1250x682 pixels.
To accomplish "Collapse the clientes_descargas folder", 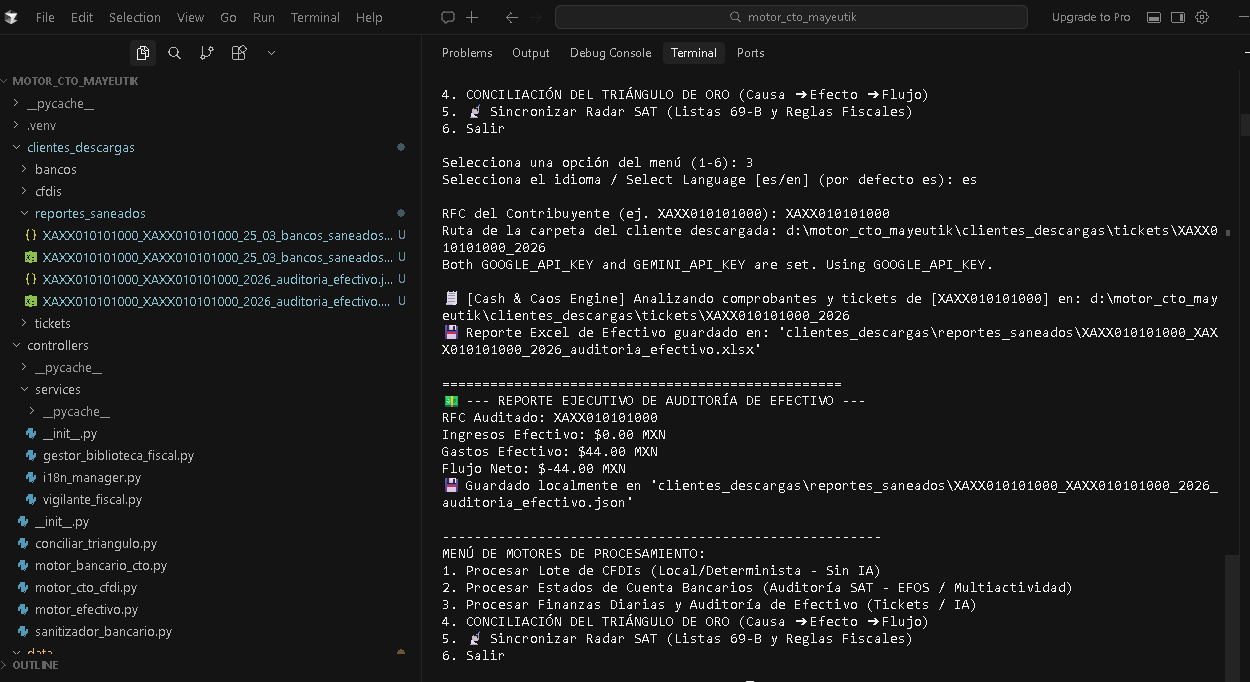I will click(210, 147).
